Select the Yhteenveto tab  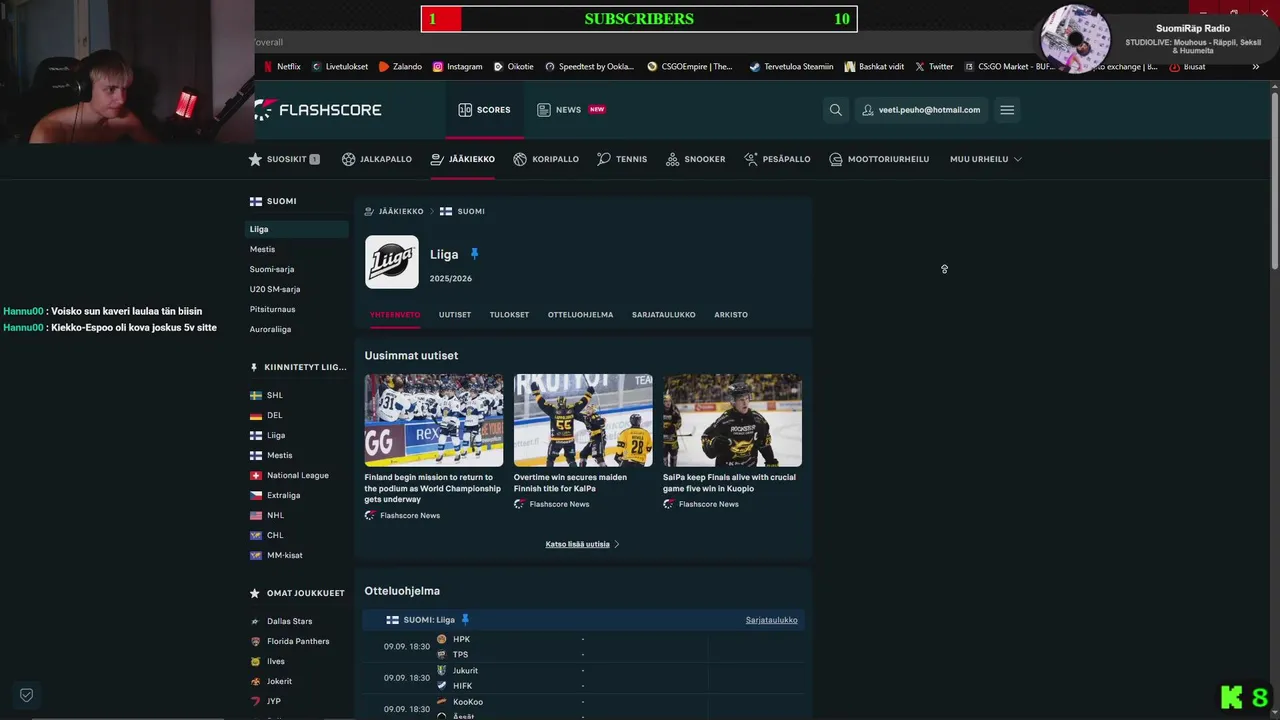click(395, 315)
